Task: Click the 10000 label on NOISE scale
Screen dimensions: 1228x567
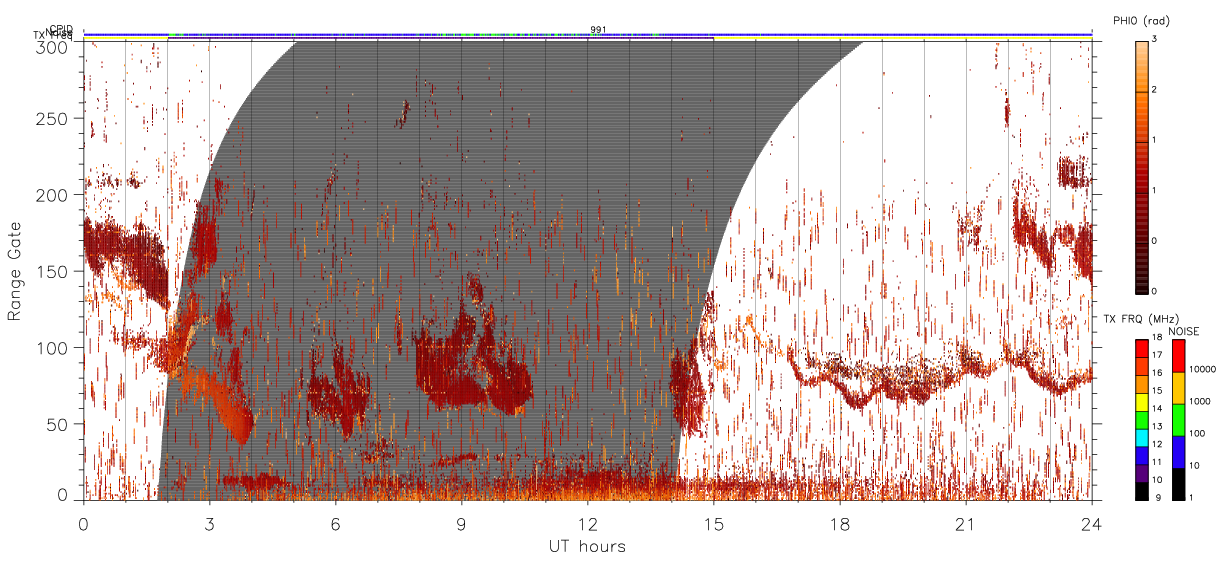Action: click(x=1202, y=369)
